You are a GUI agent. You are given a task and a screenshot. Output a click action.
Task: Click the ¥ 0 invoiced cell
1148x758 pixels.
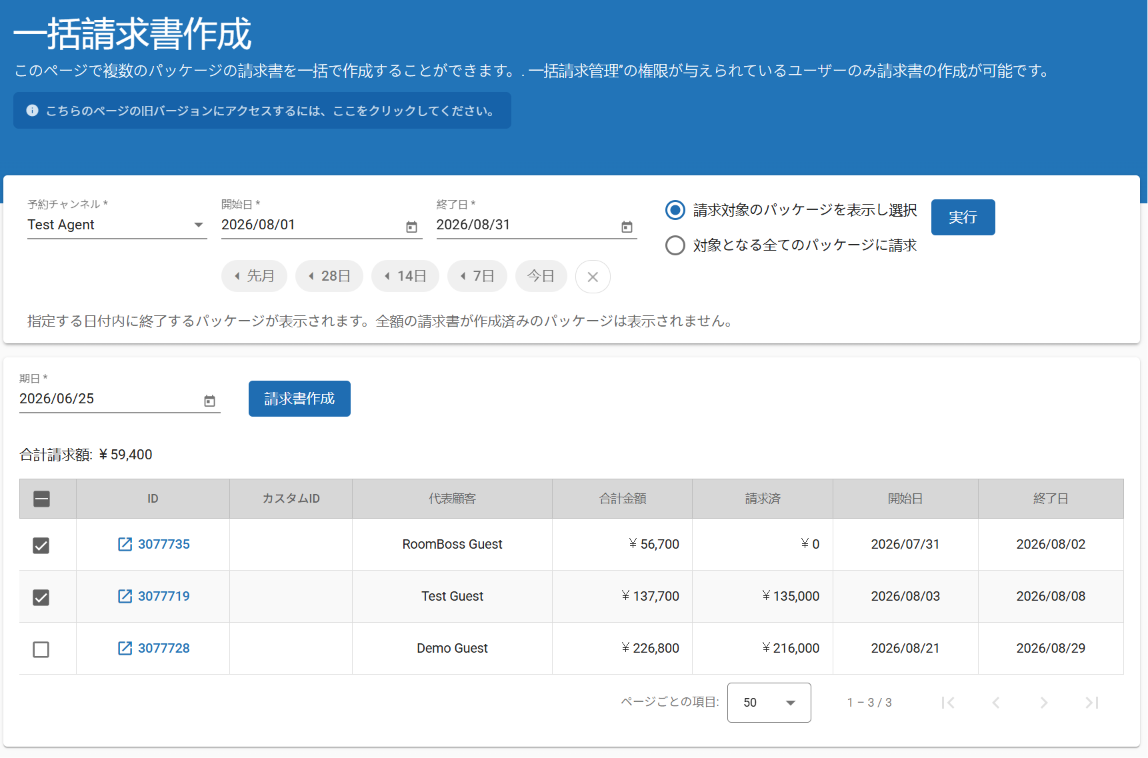(763, 544)
